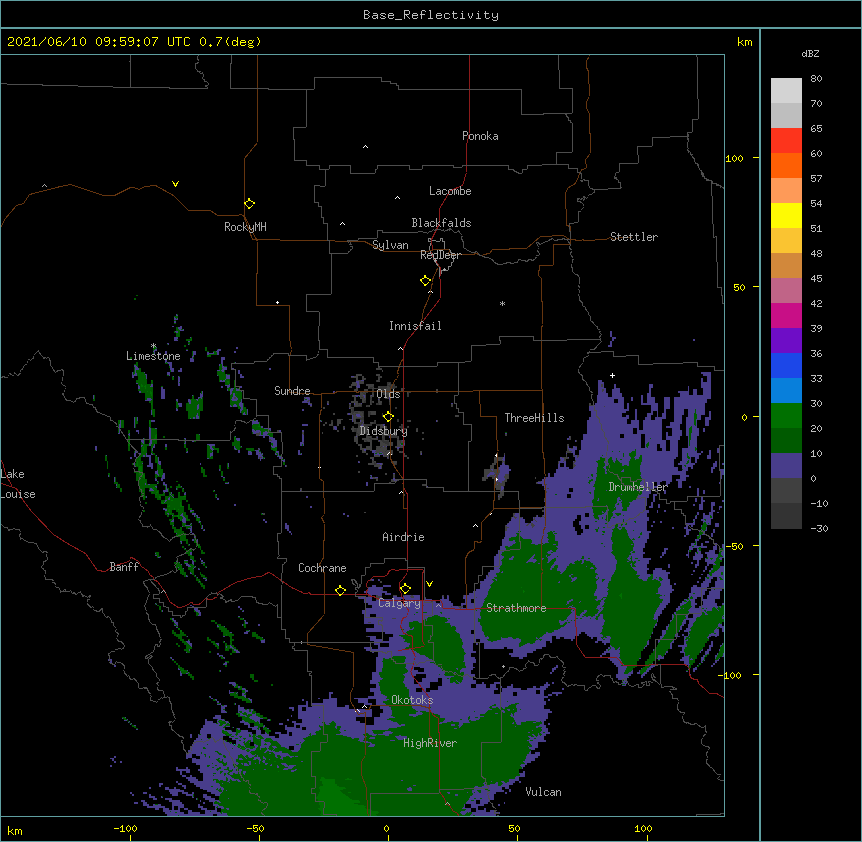Click the yellow V marker east of Calgary

(x=429, y=584)
